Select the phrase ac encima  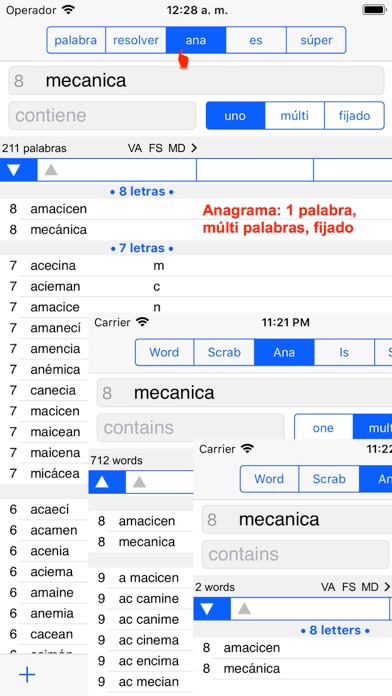(x=149, y=661)
